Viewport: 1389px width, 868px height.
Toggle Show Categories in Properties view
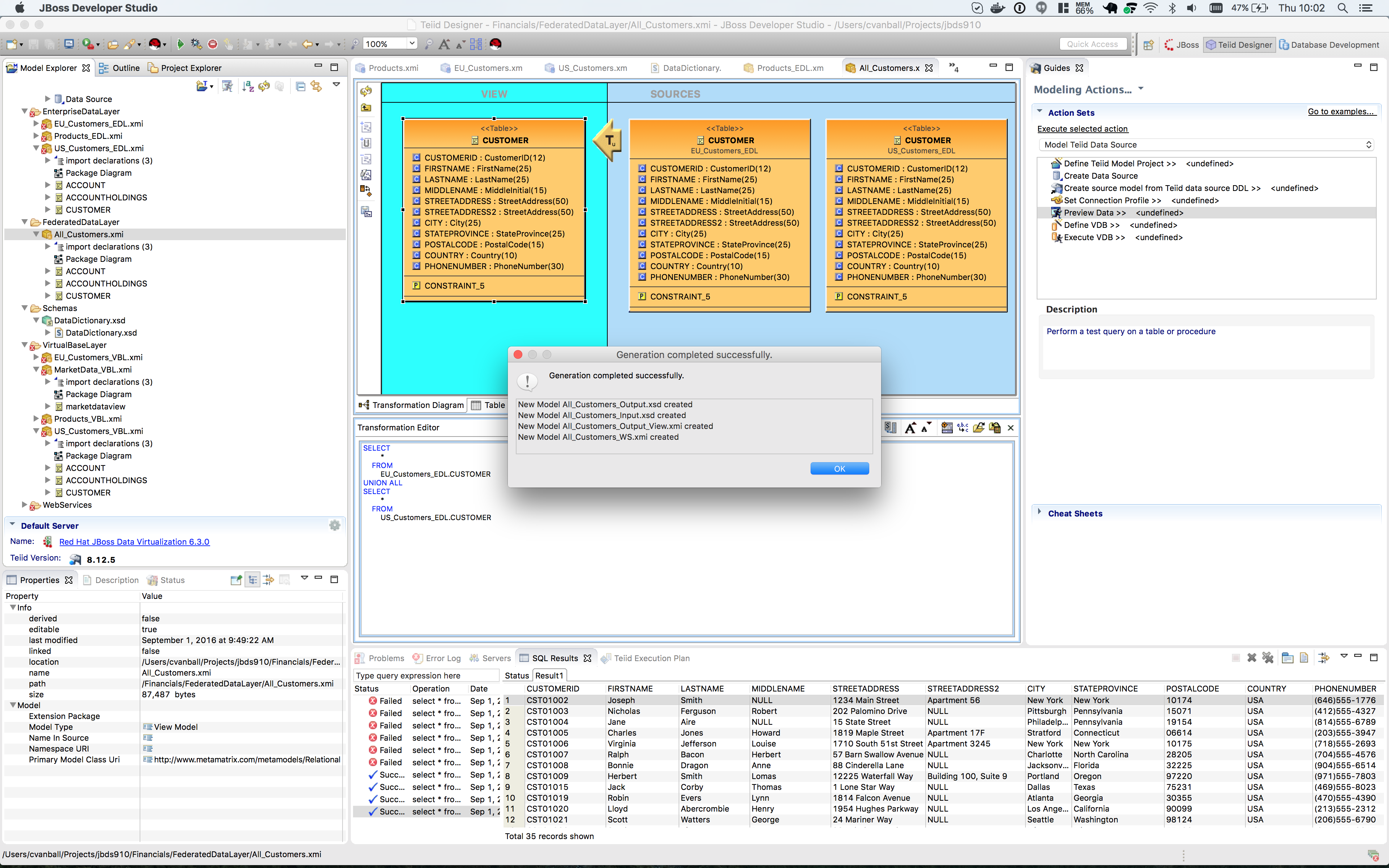[x=252, y=580]
